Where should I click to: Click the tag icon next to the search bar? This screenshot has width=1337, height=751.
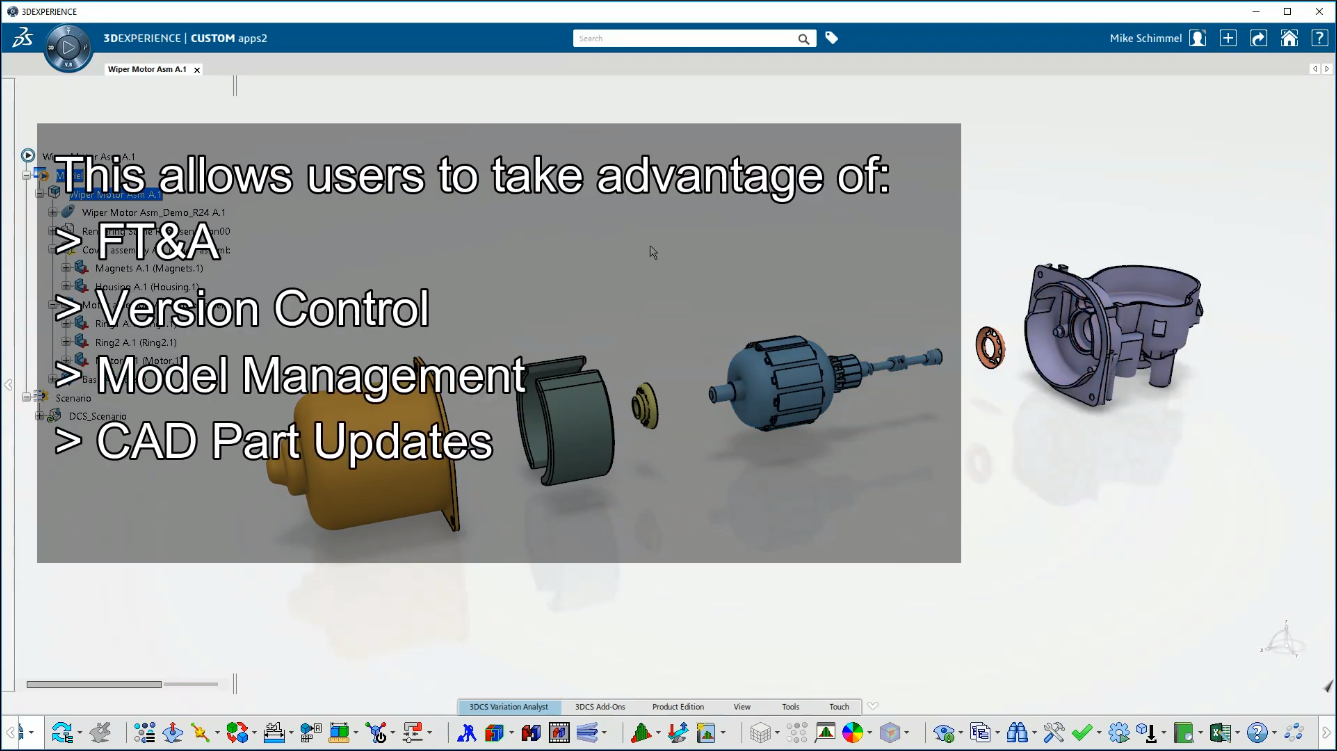pos(831,38)
